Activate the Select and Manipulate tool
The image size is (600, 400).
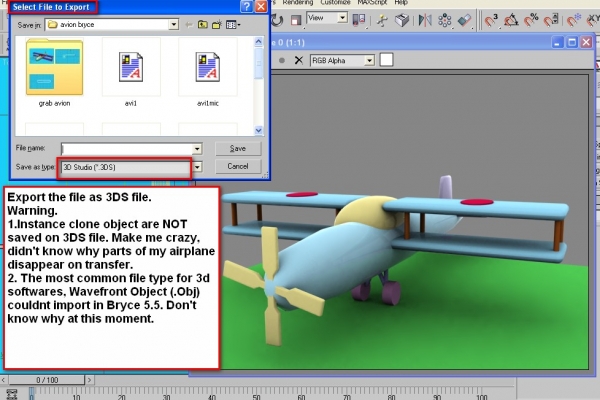(x=382, y=20)
